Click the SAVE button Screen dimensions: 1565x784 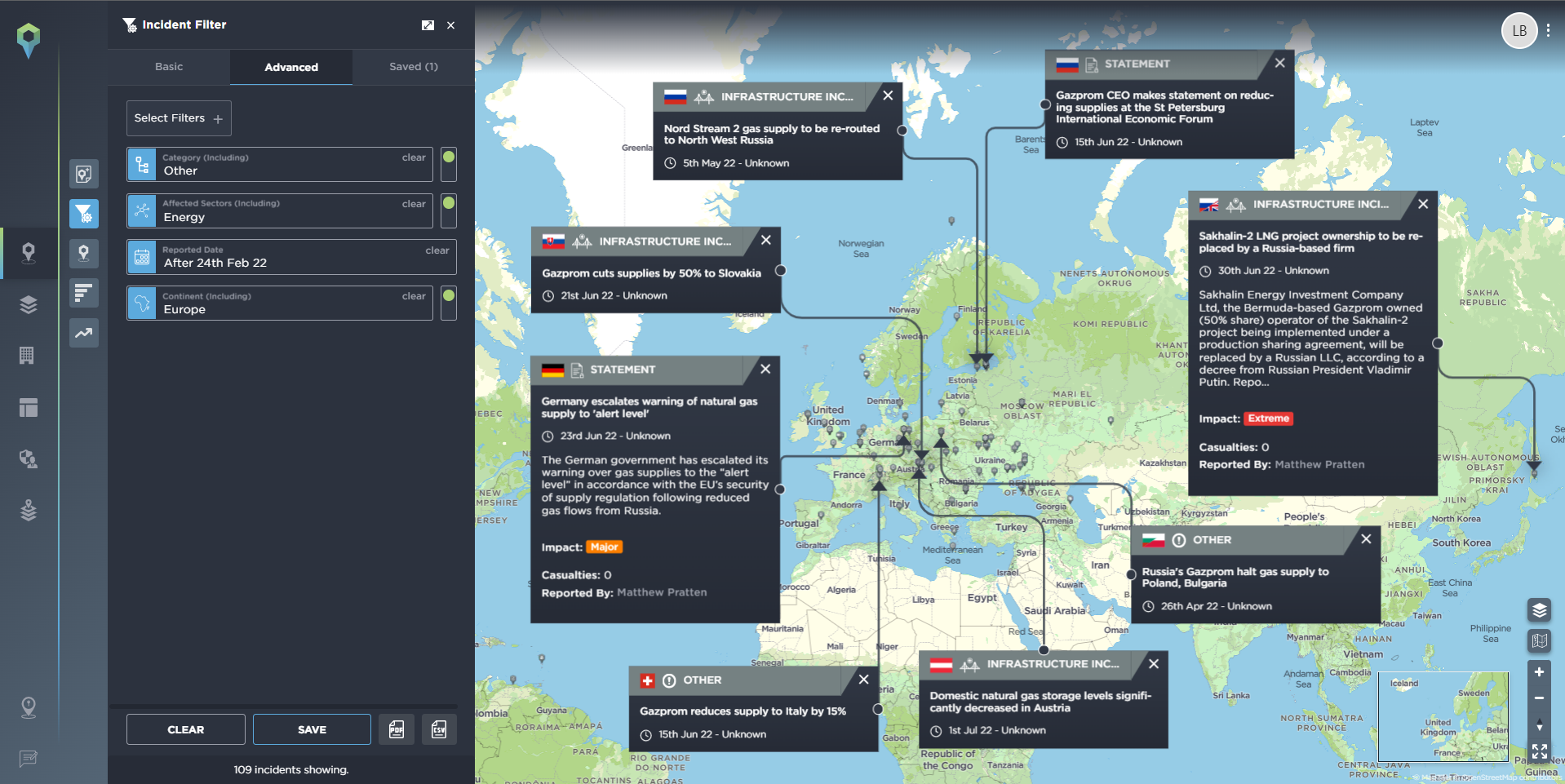coord(312,729)
